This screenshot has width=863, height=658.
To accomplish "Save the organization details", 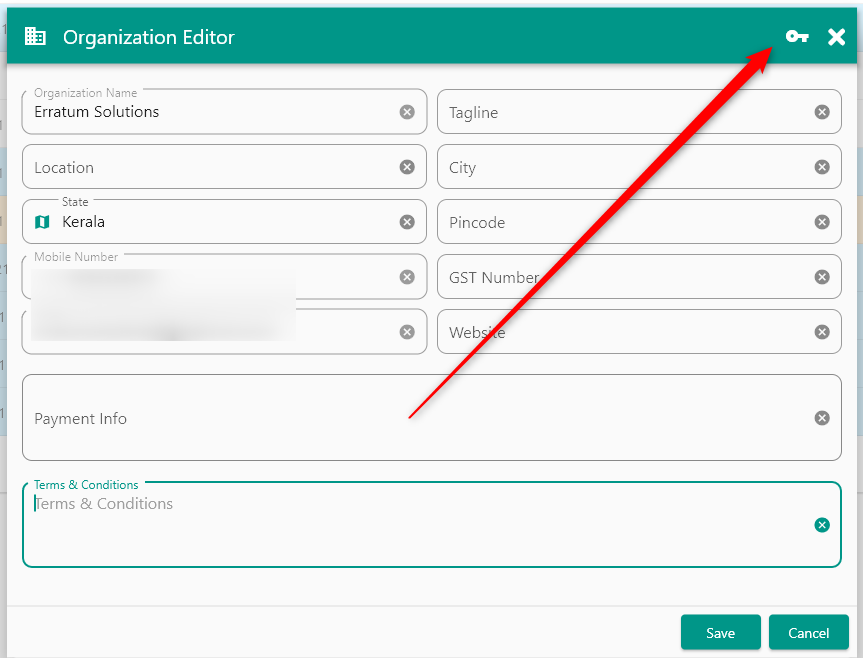I will (x=720, y=633).
